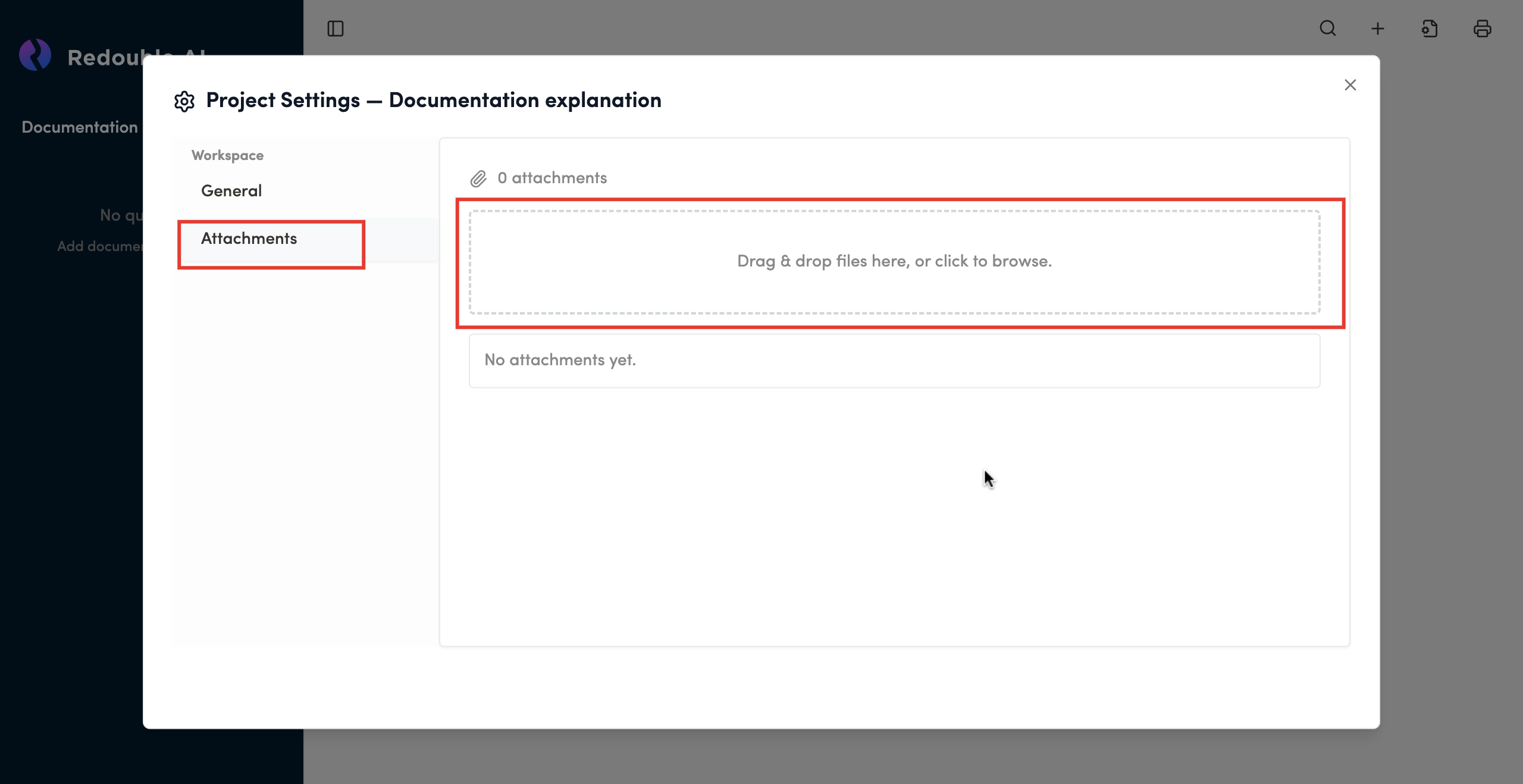Close the Project Settings dialog
The width and height of the screenshot is (1523, 784).
[1350, 85]
